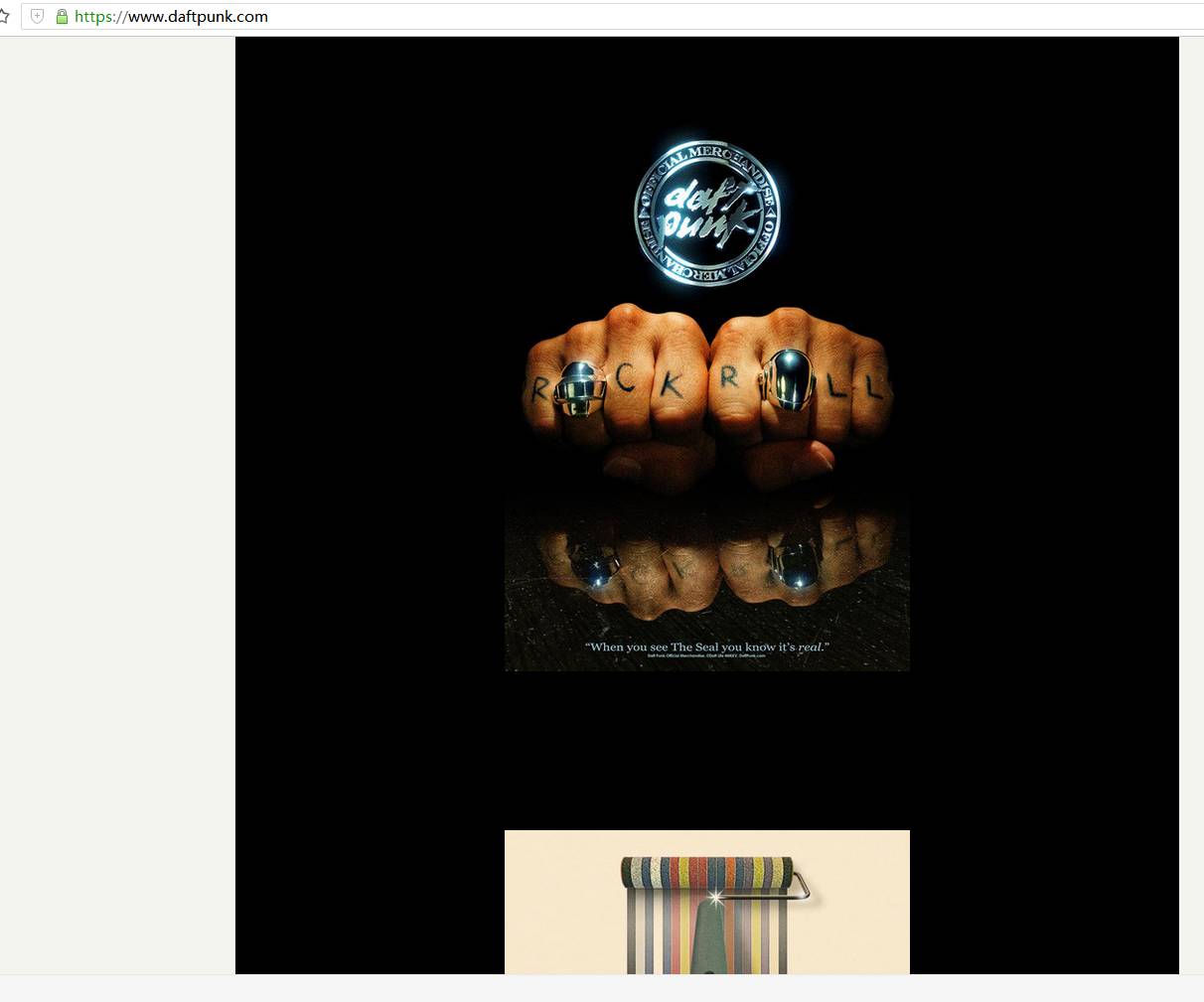Click the bookmark star icon
Image resolution: width=1204 pixels, height=1002 pixels.
pyautogui.click(x=4, y=16)
